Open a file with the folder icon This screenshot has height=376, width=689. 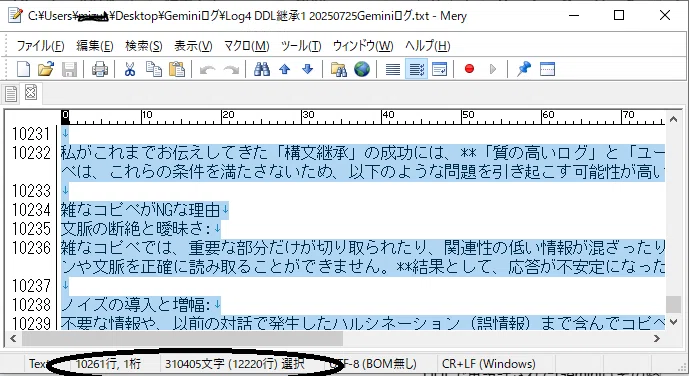click(x=45, y=69)
